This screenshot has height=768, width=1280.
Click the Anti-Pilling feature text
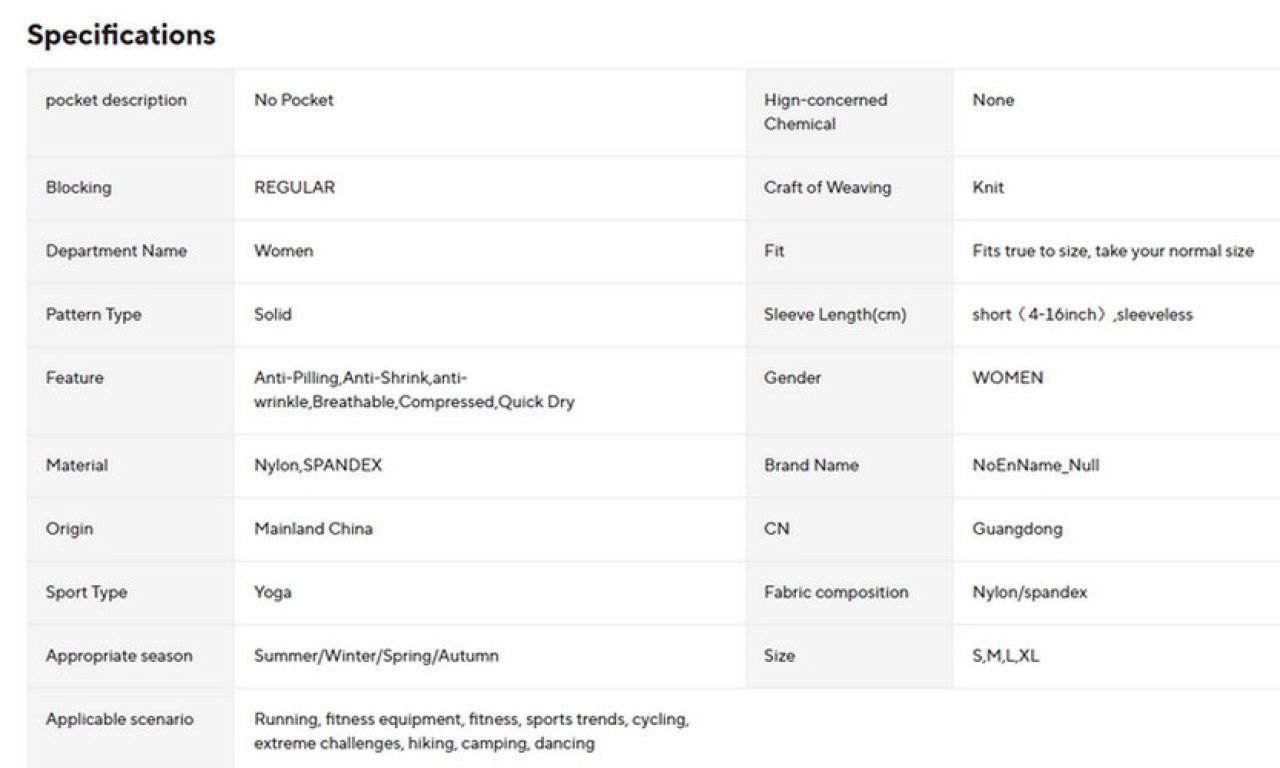coord(297,378)
